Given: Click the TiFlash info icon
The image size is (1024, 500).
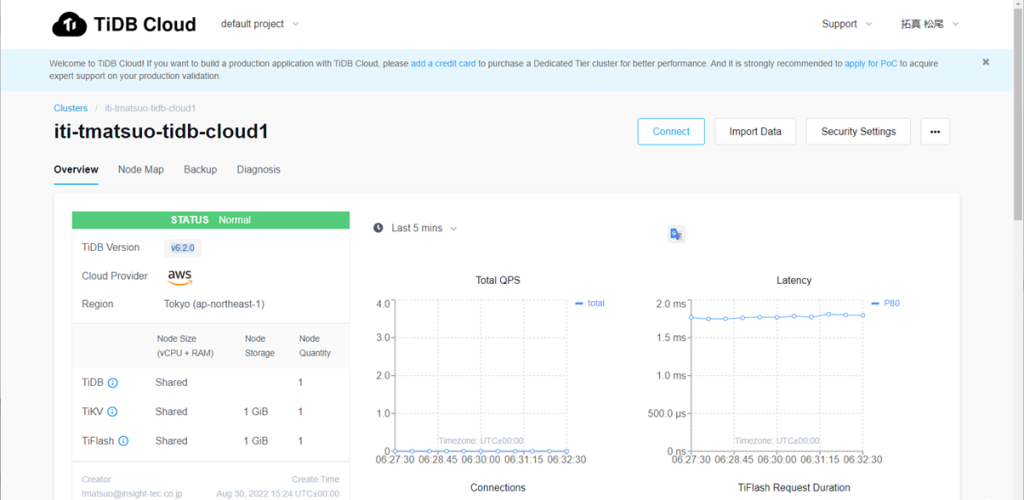Looking at the screenshot, I should pyautogui.click(x=123, y=441).
